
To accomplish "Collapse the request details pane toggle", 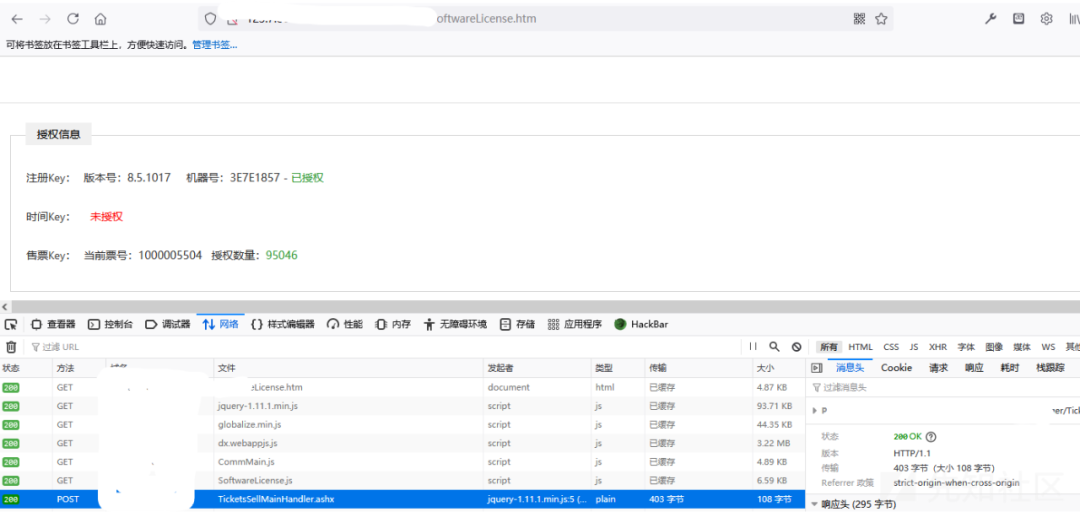I will [x=816, y=368].
